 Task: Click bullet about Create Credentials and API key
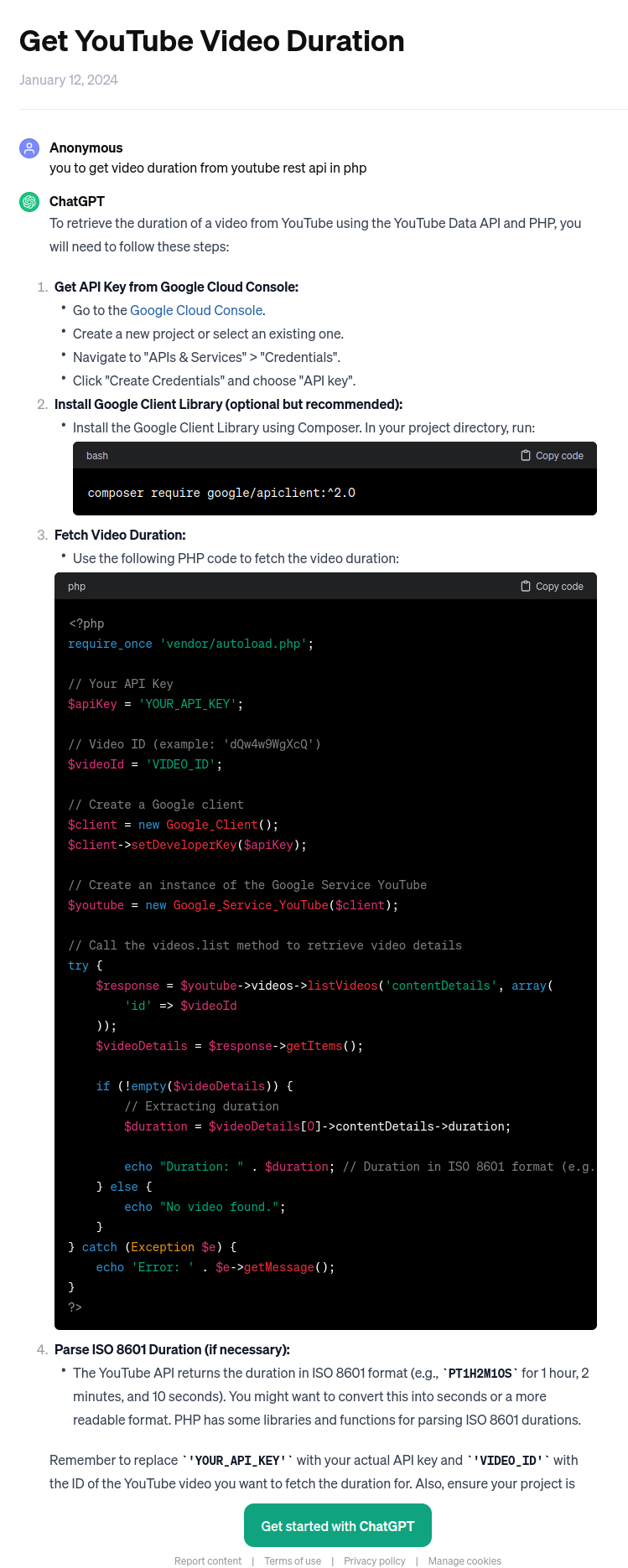(215, 380)
